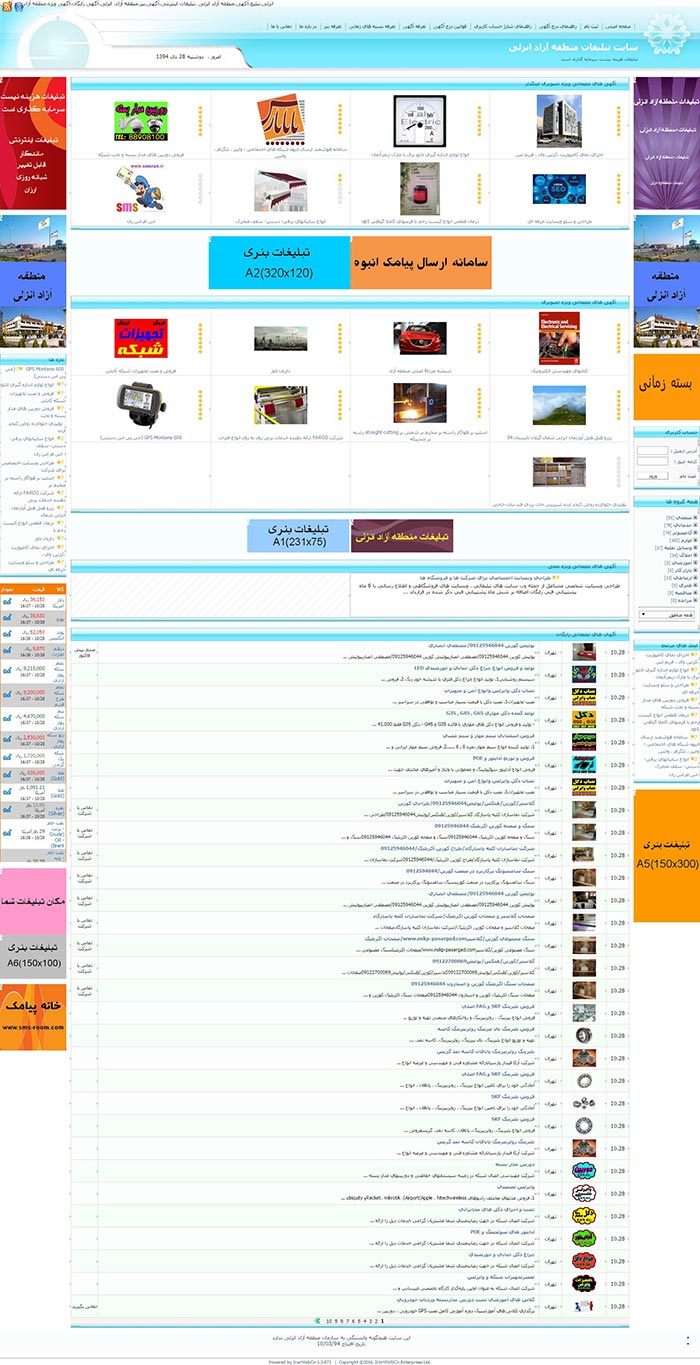The width and height of the screenshot is (700, 1365).
Task: Open the red-blue تجهیزات شبکه ad thumbnail
Action: click(x=140, y=338)
